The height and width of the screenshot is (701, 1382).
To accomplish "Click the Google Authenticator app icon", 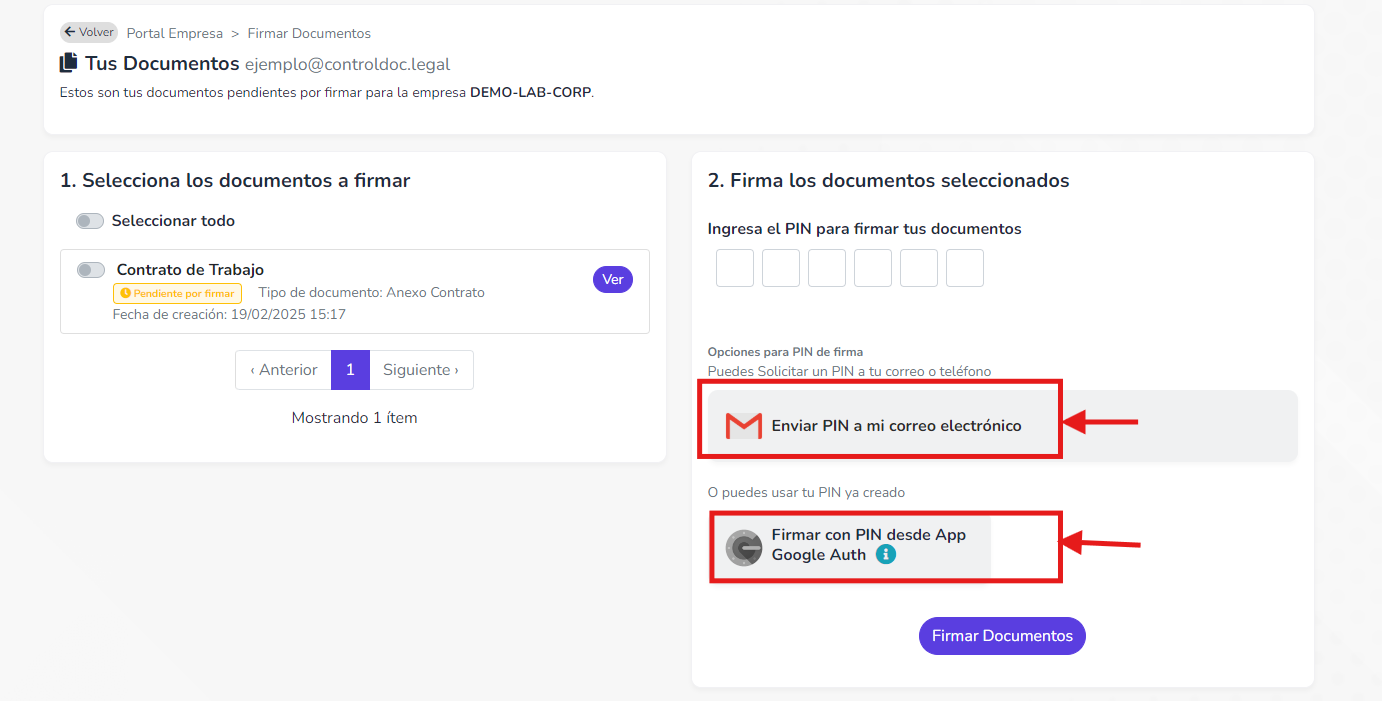I will pos(744,548).
